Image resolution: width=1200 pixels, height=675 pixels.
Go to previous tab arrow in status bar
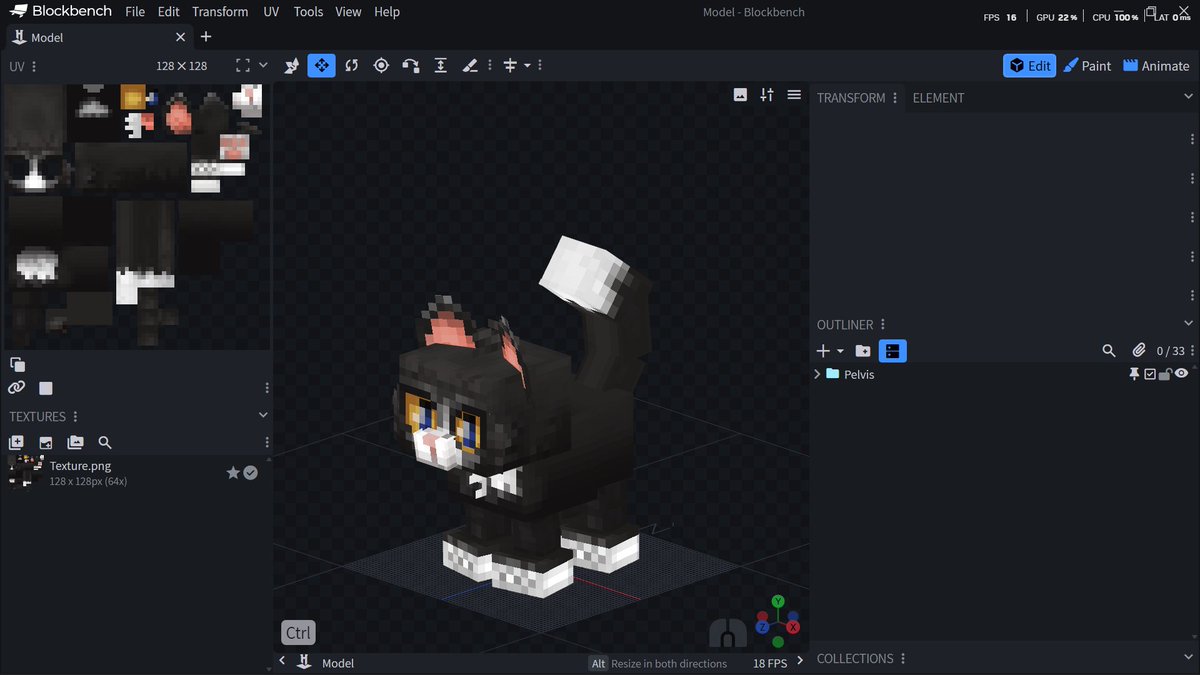coord(282,662)
